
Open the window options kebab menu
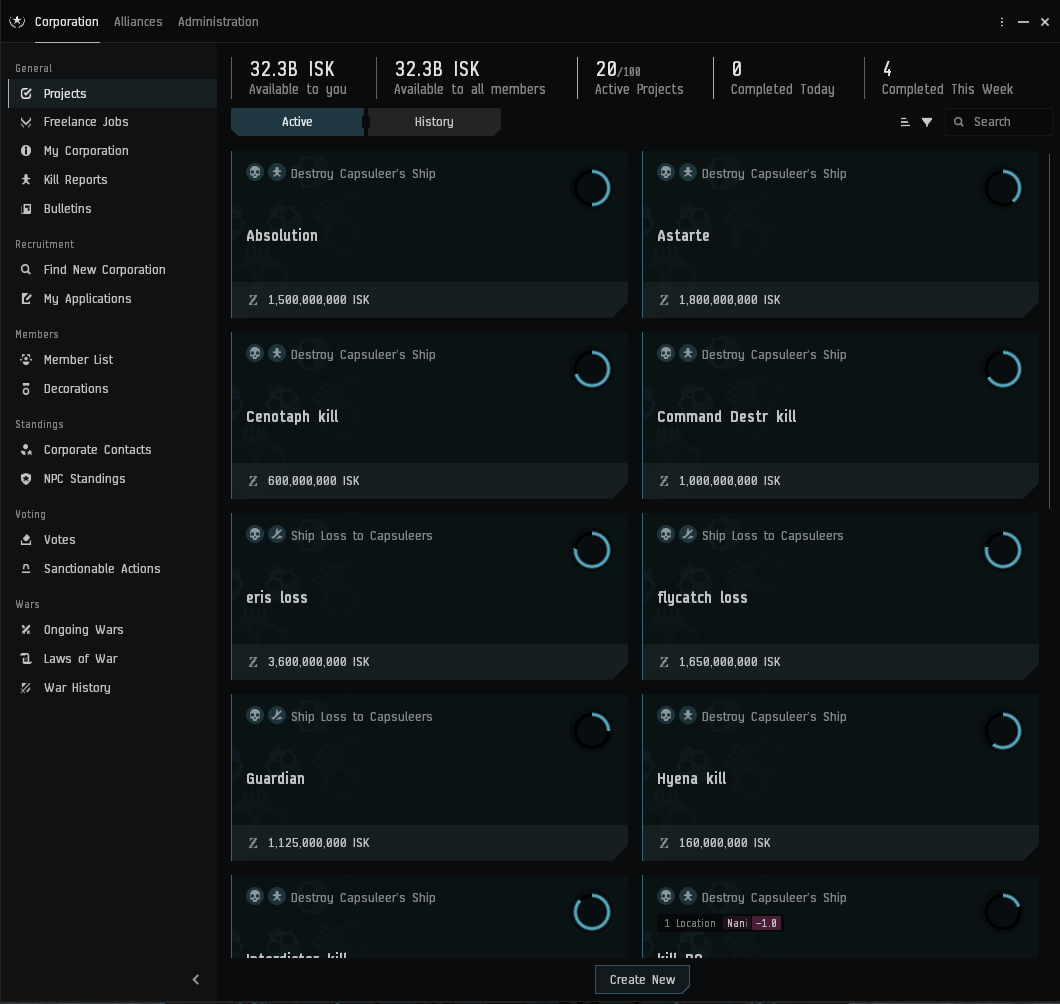1002,22
